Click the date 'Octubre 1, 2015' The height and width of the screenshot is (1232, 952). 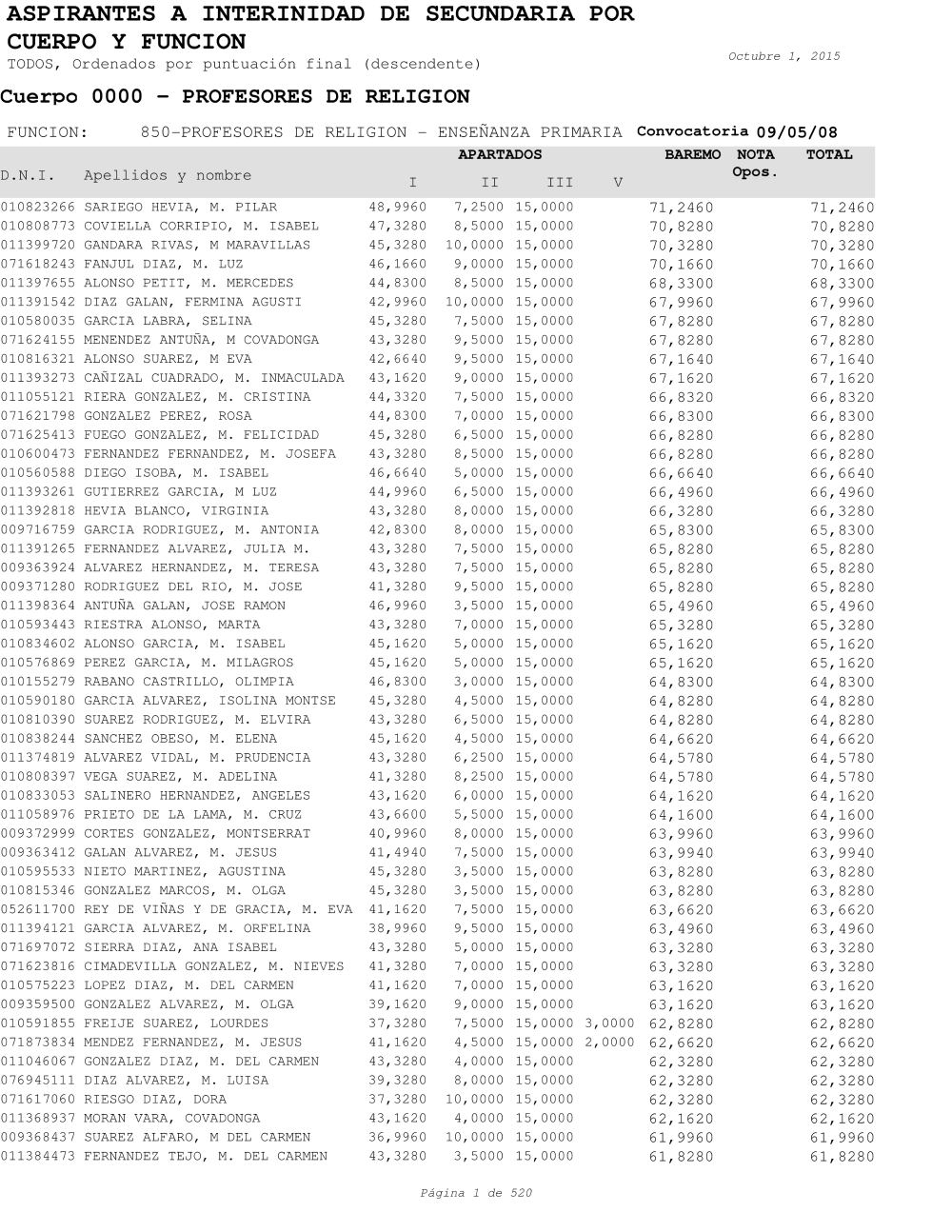[x=783, y=57]
